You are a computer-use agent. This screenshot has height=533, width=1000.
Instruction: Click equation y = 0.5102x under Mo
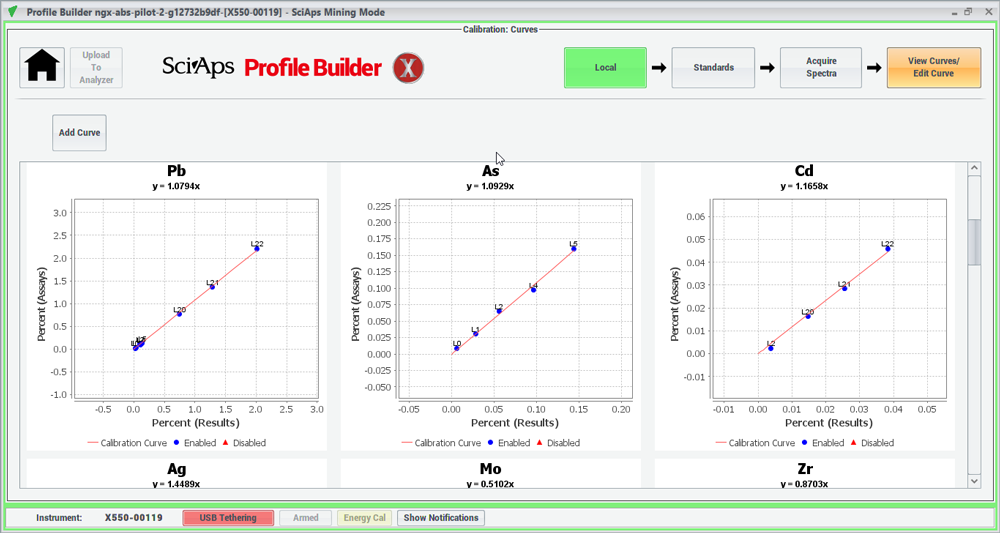coord(490,484)
